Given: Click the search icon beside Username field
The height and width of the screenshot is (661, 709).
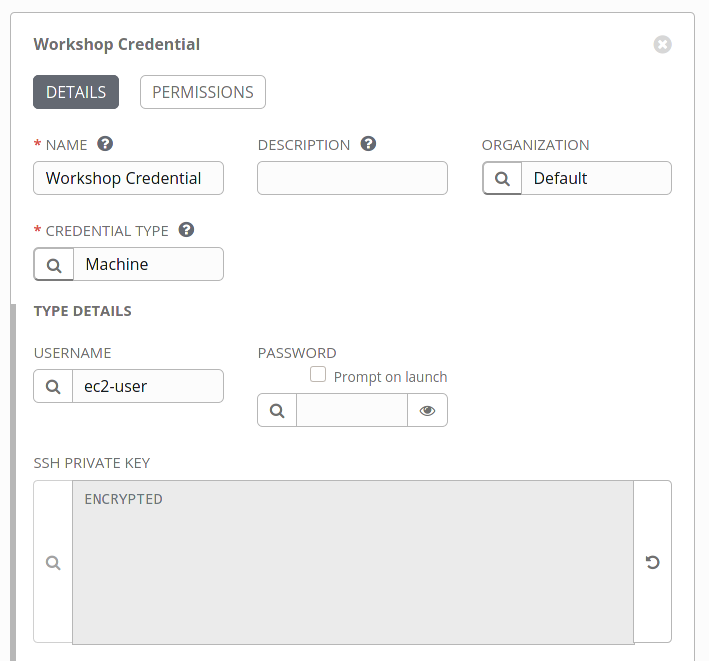Looking at the screenshot, I should pos(53,386).
